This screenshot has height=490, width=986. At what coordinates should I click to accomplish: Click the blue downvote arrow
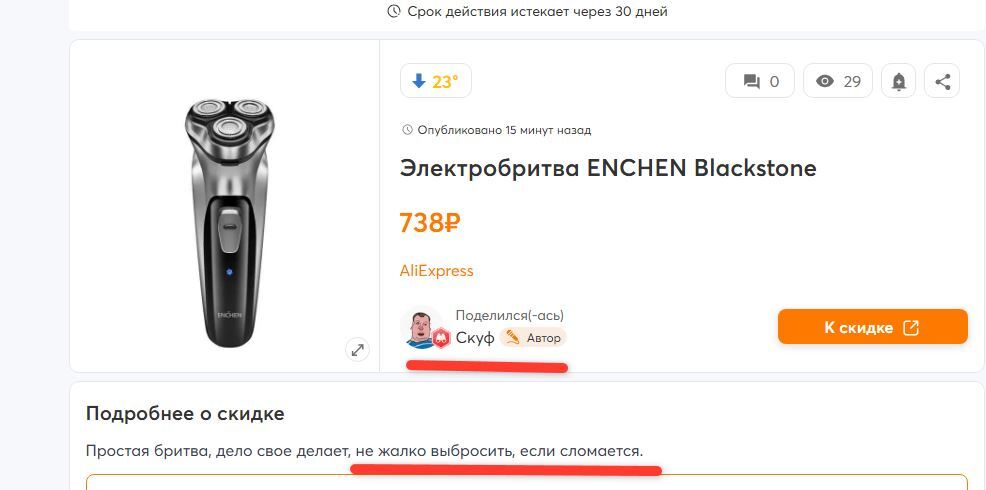coord(417,82)
